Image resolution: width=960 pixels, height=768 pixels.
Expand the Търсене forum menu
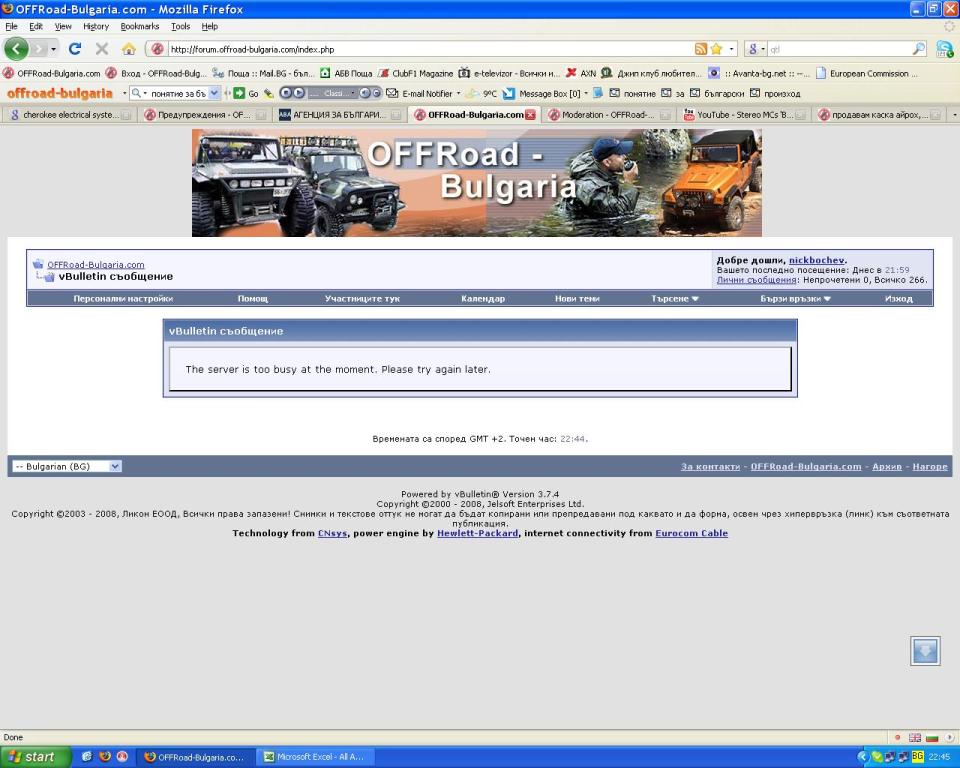click(x=675, y=299)
